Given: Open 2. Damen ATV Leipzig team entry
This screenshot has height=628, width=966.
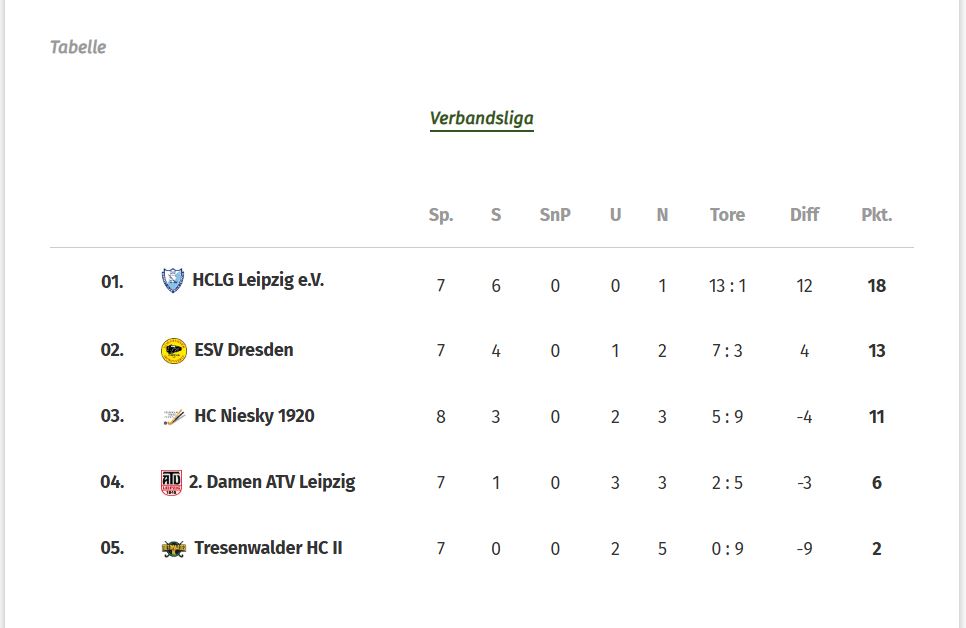Looking at the screenshot, I should 272,482.
